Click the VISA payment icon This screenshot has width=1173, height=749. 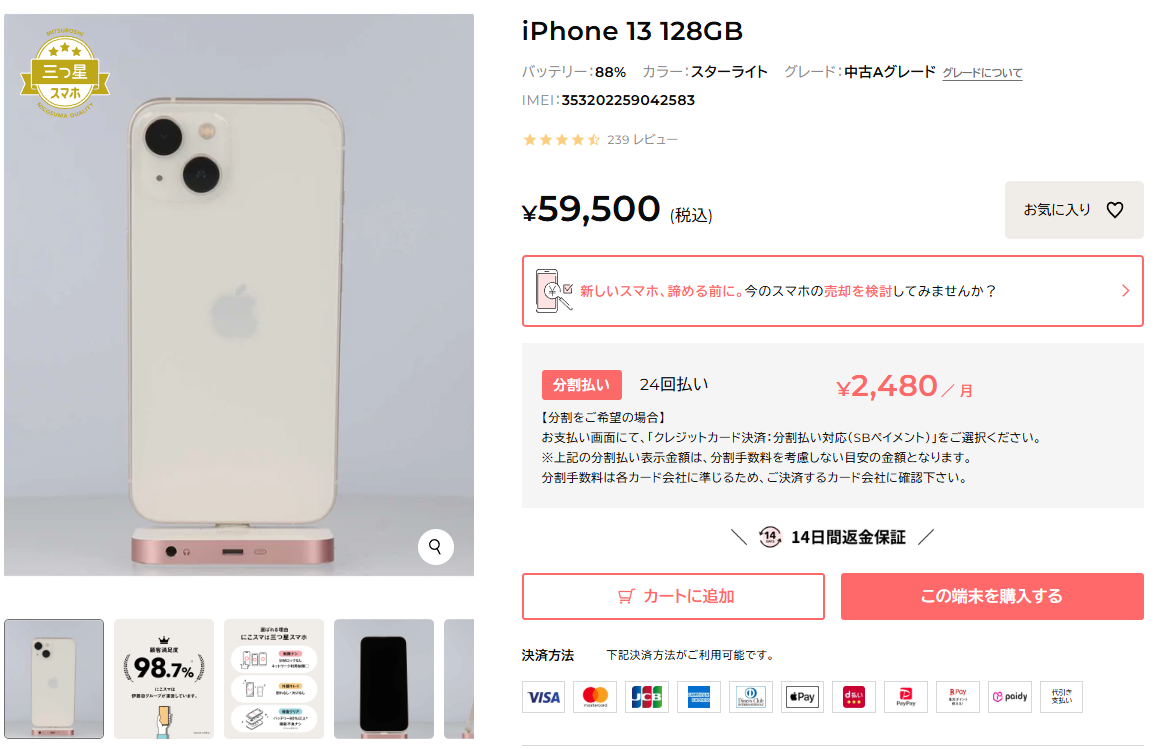point(543,697)
